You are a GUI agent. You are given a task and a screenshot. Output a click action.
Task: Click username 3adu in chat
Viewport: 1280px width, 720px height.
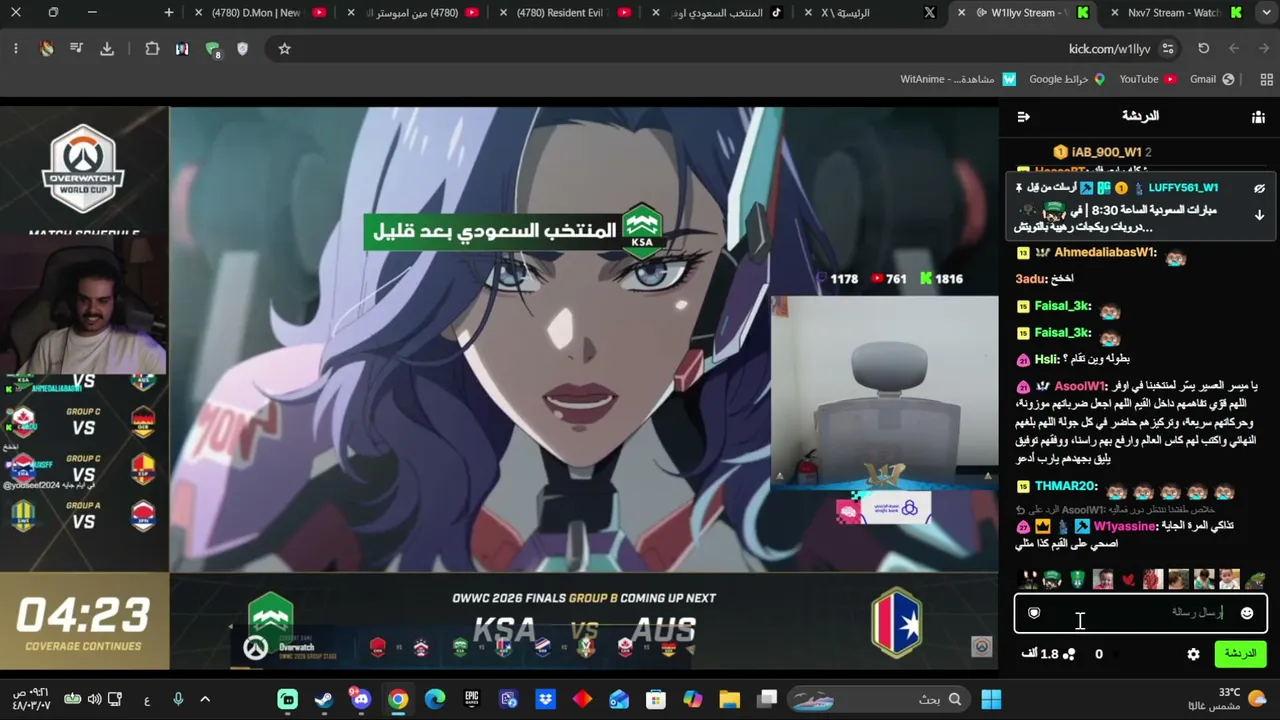pyautogui.click(x=1030, y=279)
